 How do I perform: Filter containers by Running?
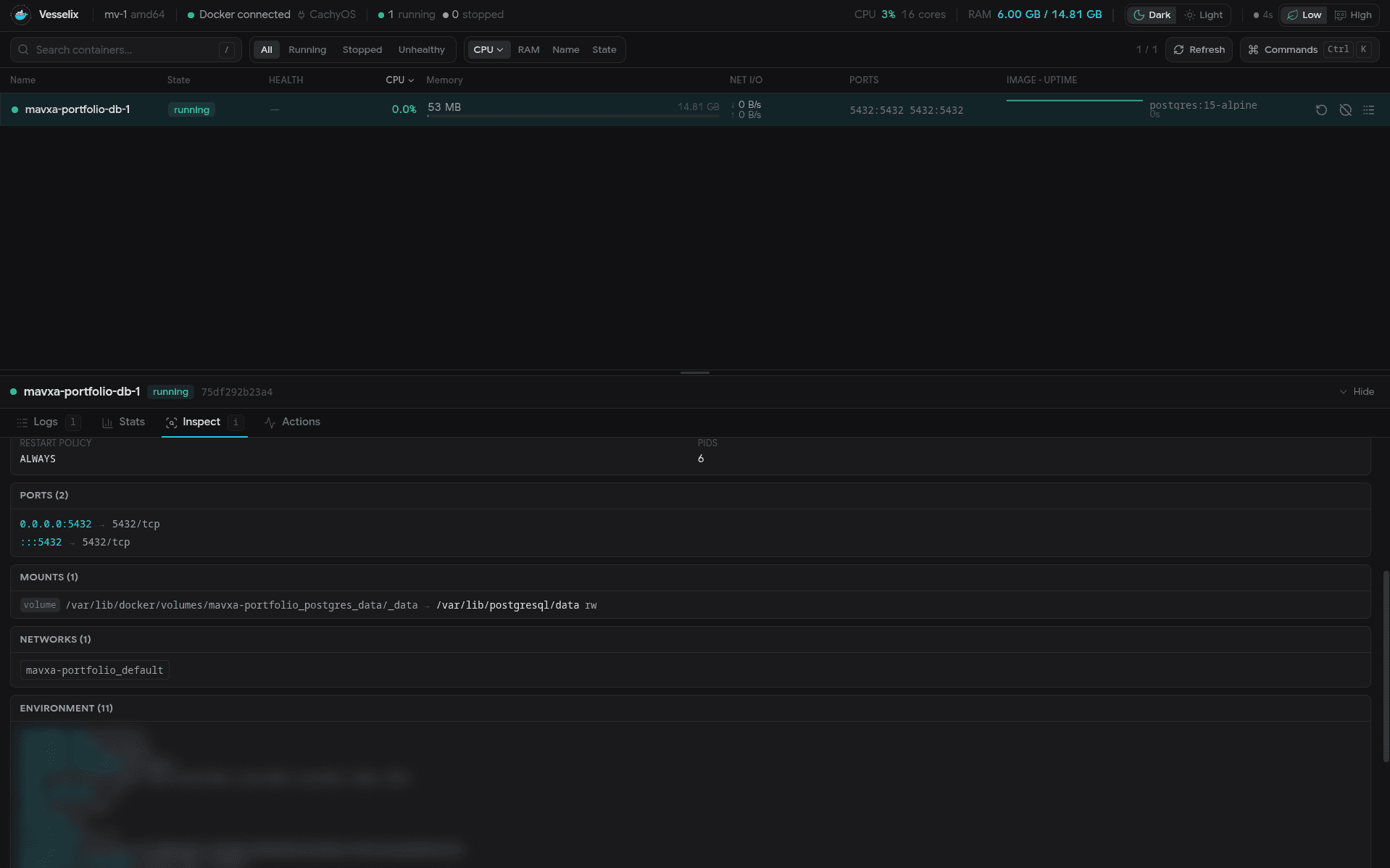click(x=307, y=50)
